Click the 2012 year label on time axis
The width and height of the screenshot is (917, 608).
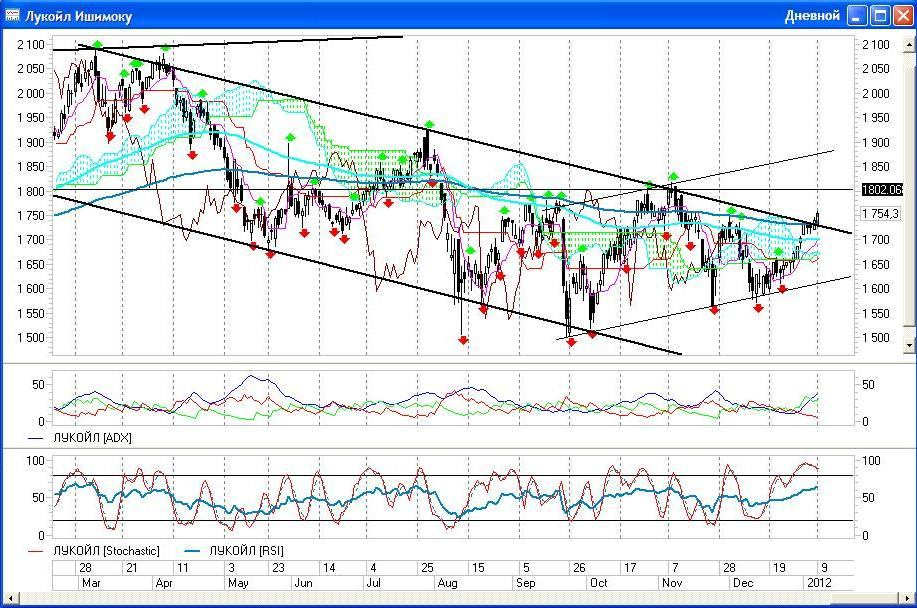click(x=817, y=582)
